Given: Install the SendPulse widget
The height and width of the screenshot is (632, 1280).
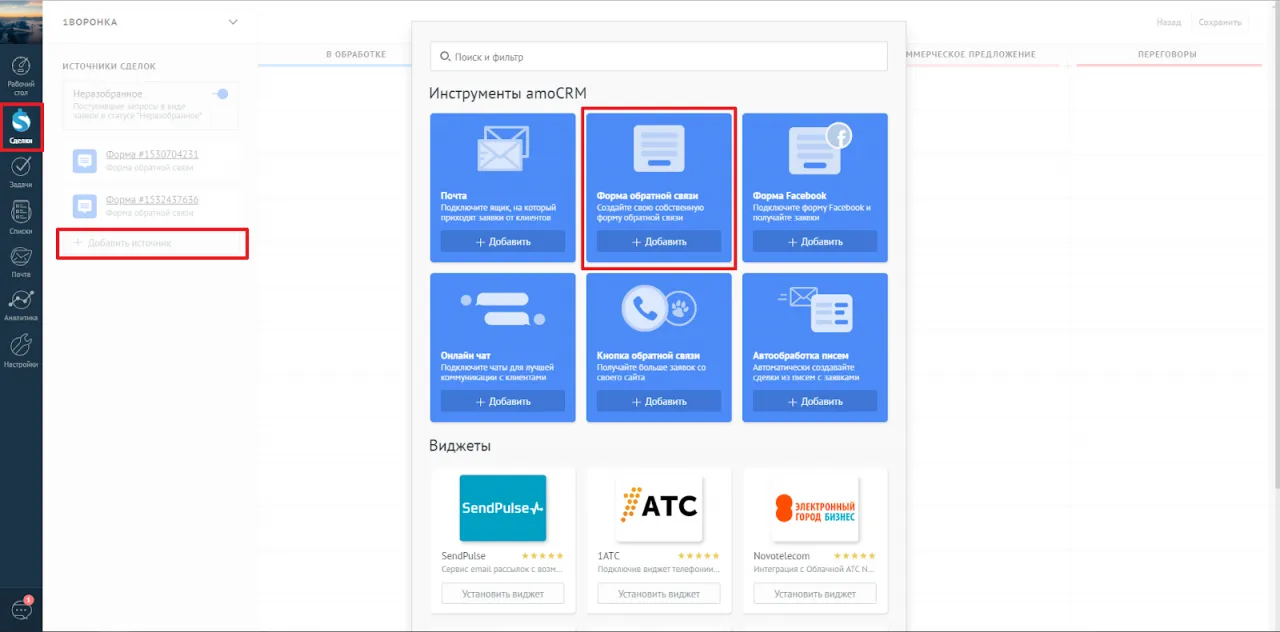Looking at the screenshot, I should [503, 593].
